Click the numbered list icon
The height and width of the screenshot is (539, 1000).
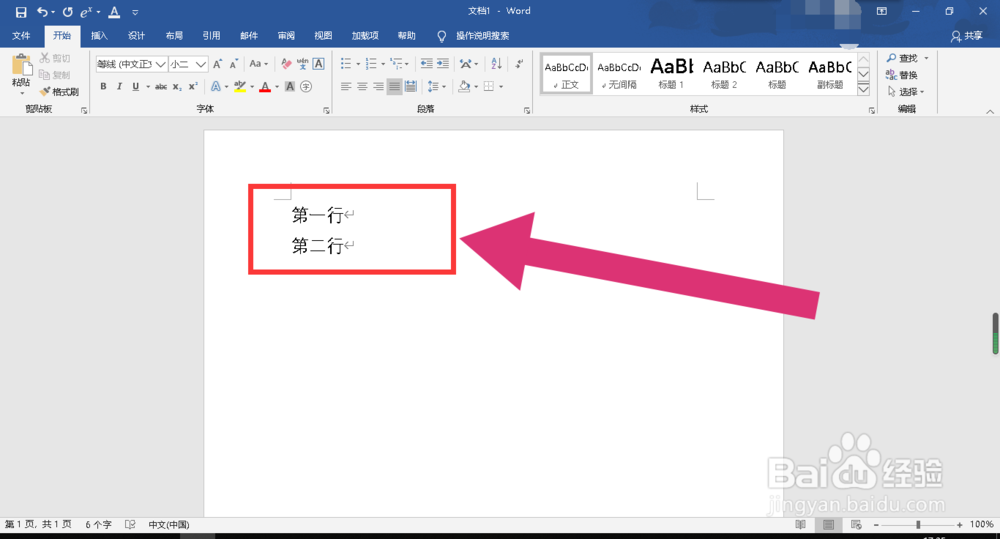click(371, 64)
